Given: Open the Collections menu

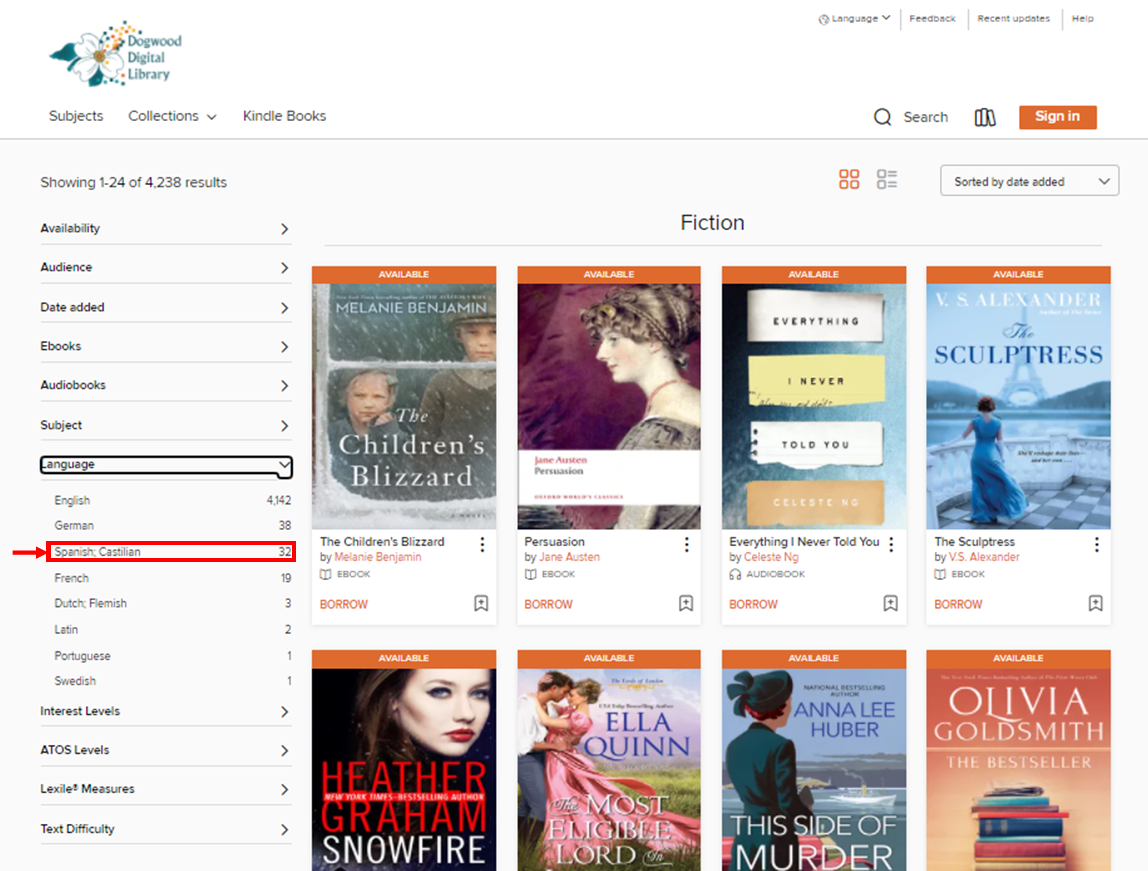Looking at the screenshot, I should [x=172, y=116].
